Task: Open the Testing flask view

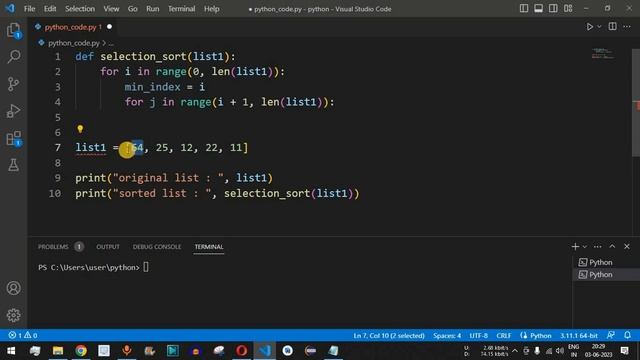Action: pyautogui.click(x=13, y=165)
